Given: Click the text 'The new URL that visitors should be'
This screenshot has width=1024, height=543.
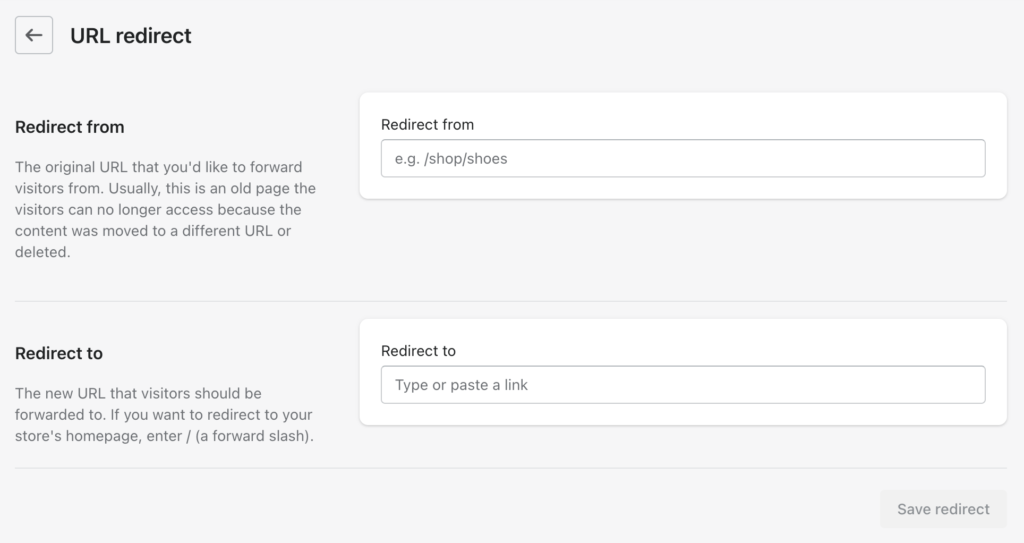Looking at the screenshot, I should pyautogui.click(x=138, y=393).
